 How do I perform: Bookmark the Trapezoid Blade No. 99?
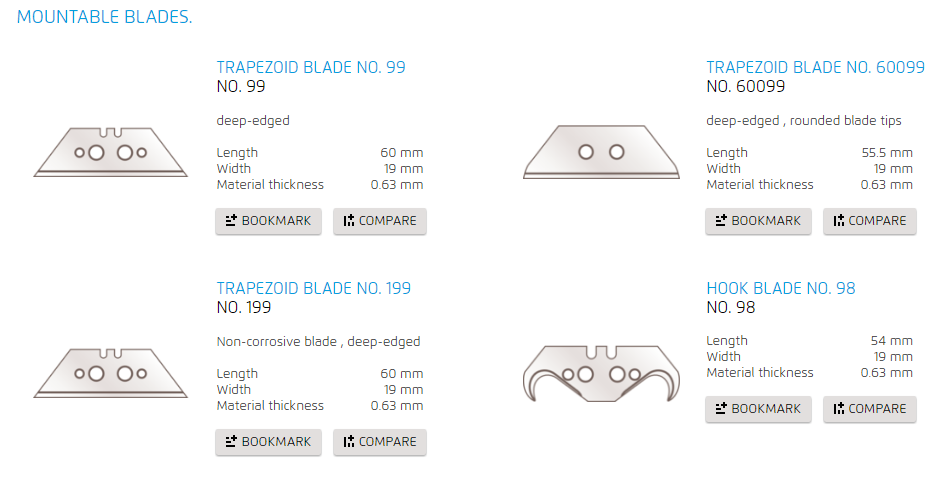point(268,221)
